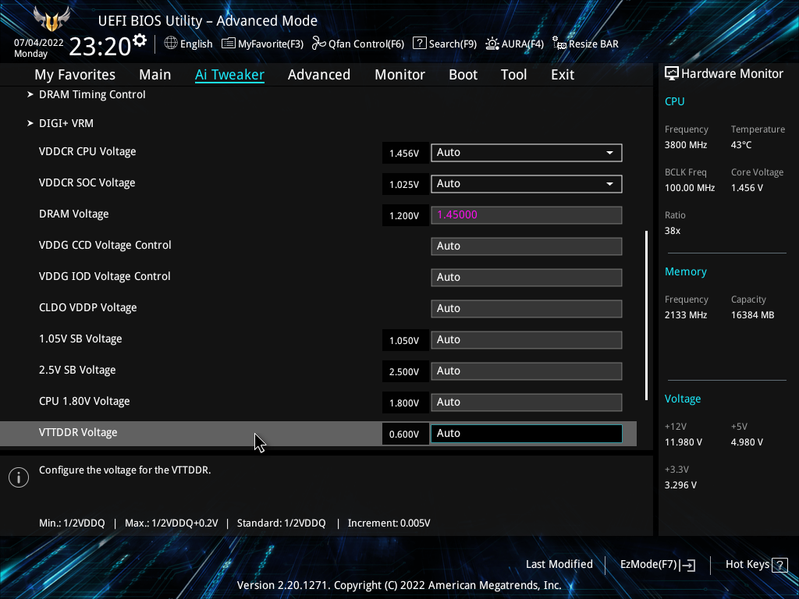Click Memory Capacity 16384 MB value
The width and height of the screenshot is (799, 599).
pos(753,315)
